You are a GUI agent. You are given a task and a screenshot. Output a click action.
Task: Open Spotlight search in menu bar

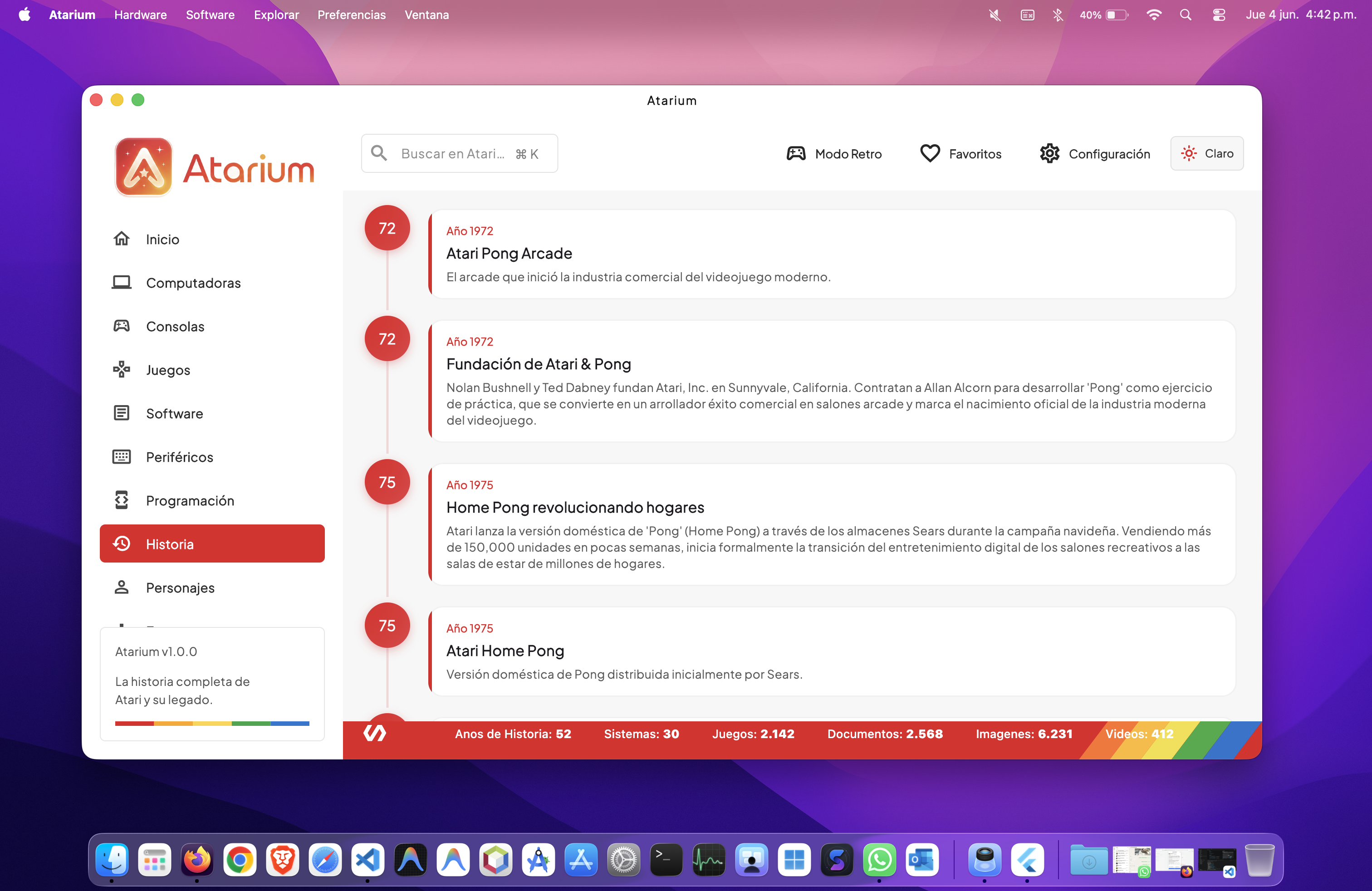click(x=1185, y=15)
